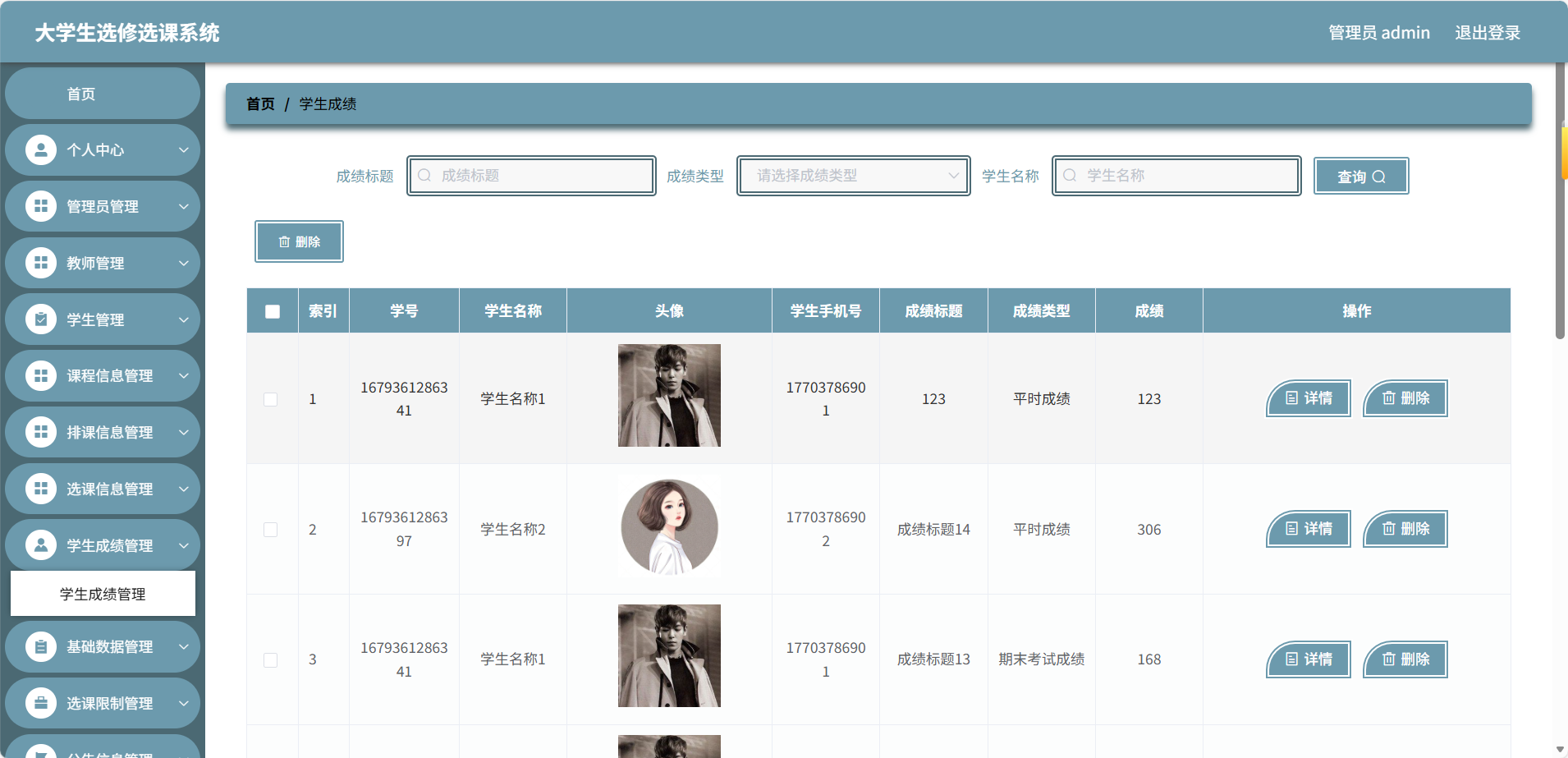The width and height of the screenshot is (1568, 758).
Task: Click 学生名称2 cell
Action: coord(513,530)
